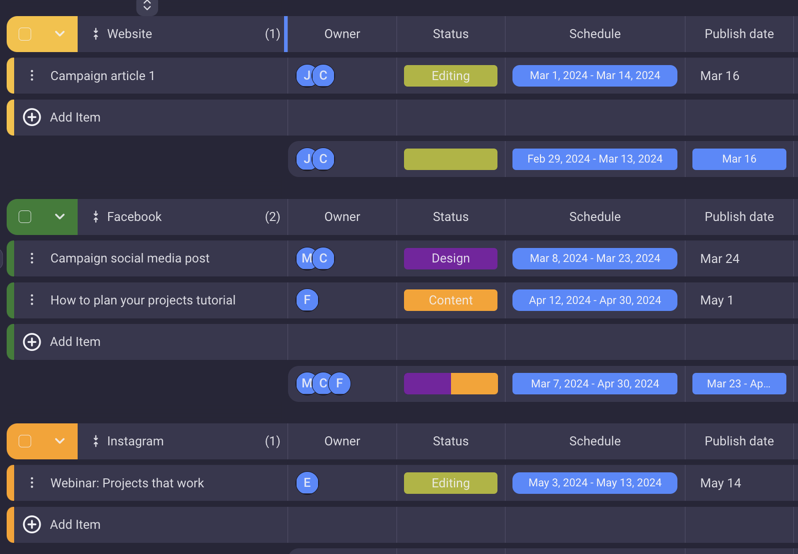Collapse the Website group with chevron
Image resolution: width=798 pixels, height=554 pixels.
60,34
